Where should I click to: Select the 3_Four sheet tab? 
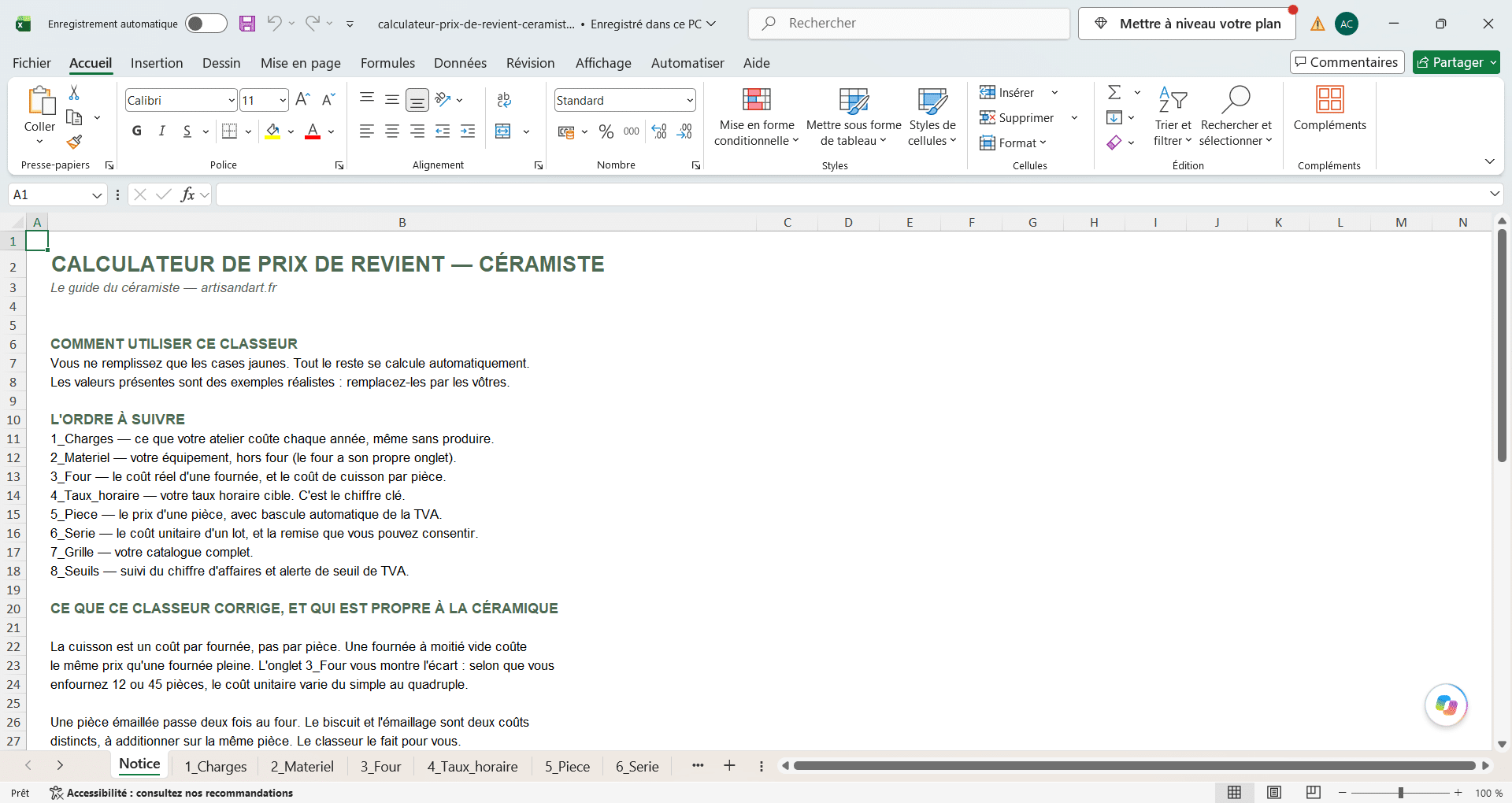coord(380,766)
